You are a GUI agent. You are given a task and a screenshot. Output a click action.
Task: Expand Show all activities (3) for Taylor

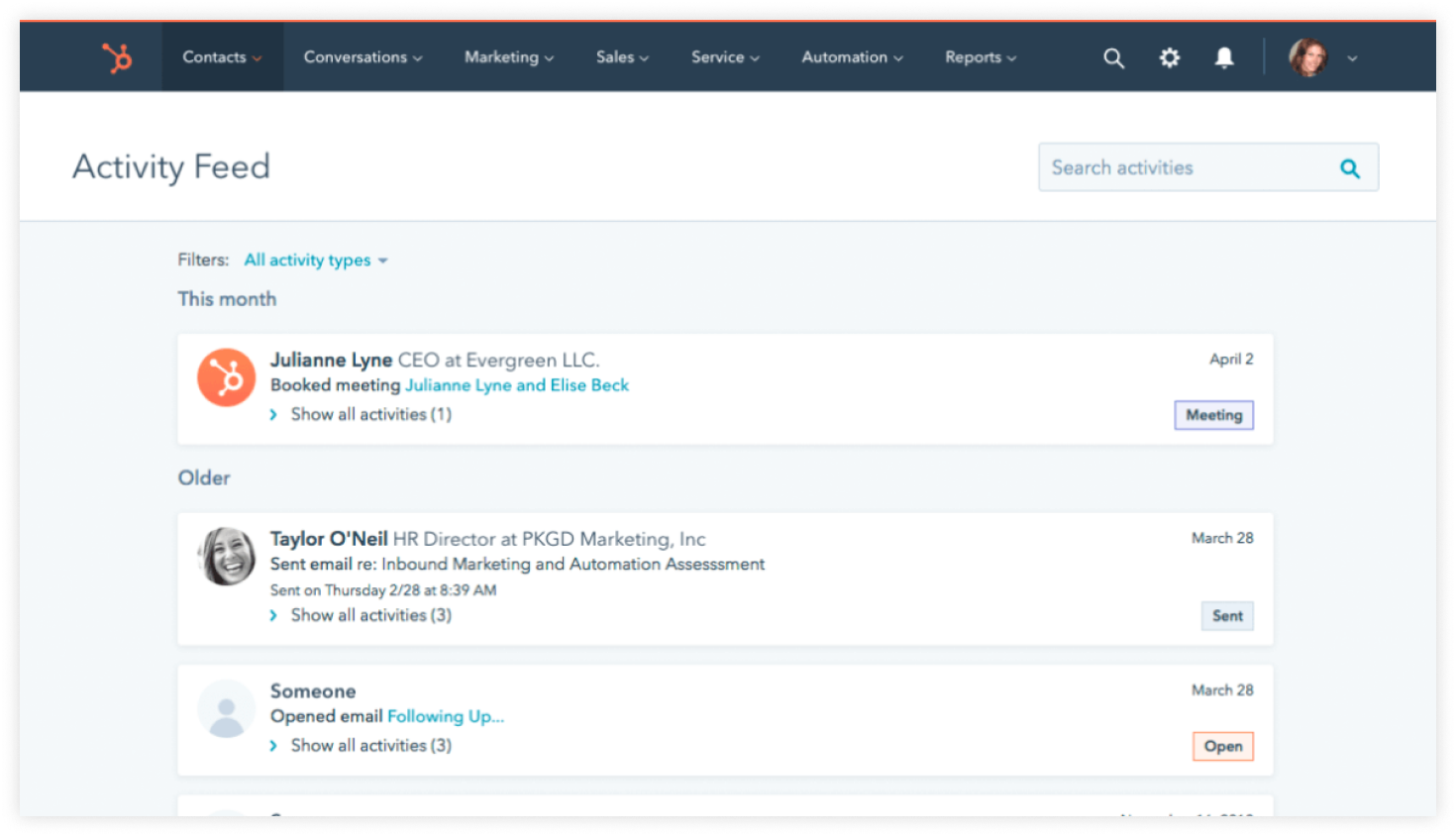pyautogui.click(x=369, y=616)
